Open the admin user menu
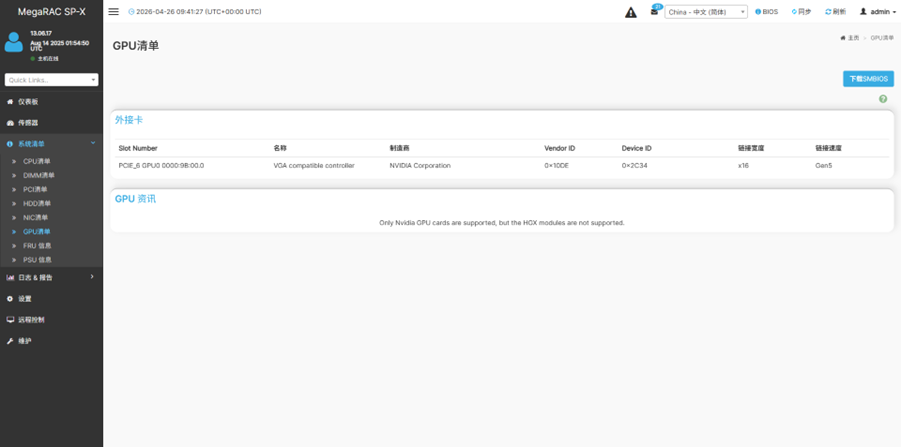 tap(878, 11)
